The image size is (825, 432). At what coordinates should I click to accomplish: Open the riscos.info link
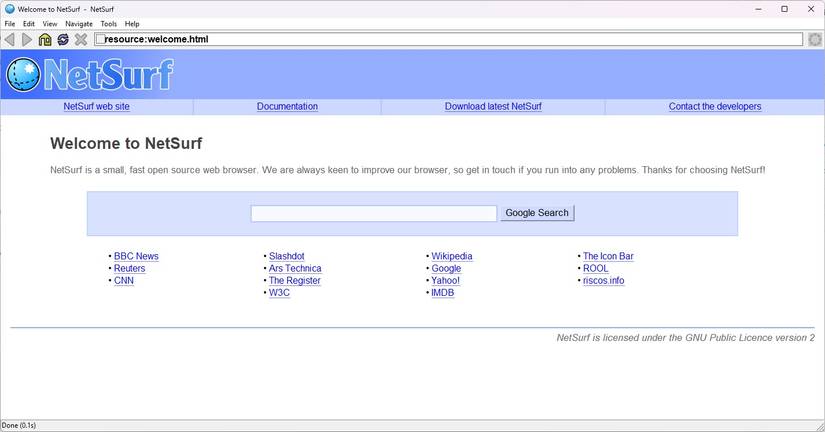(x=603, y=280)
